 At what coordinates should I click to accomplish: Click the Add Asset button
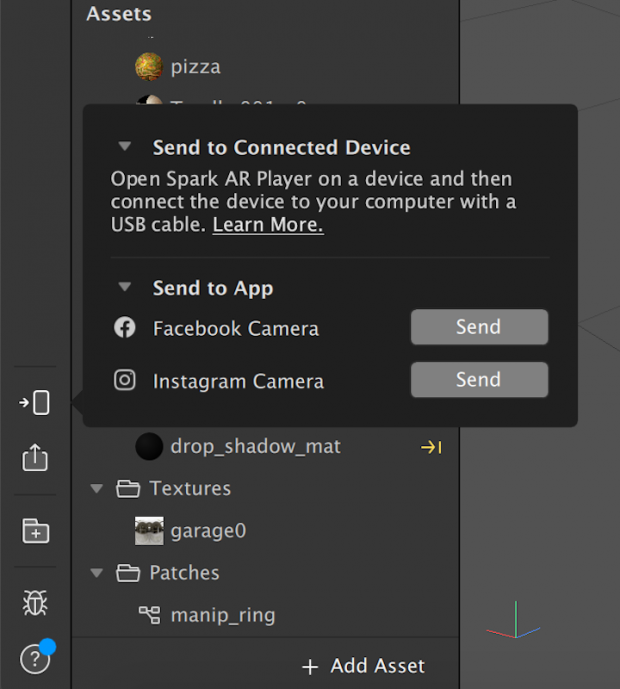(x=364, y=666)
